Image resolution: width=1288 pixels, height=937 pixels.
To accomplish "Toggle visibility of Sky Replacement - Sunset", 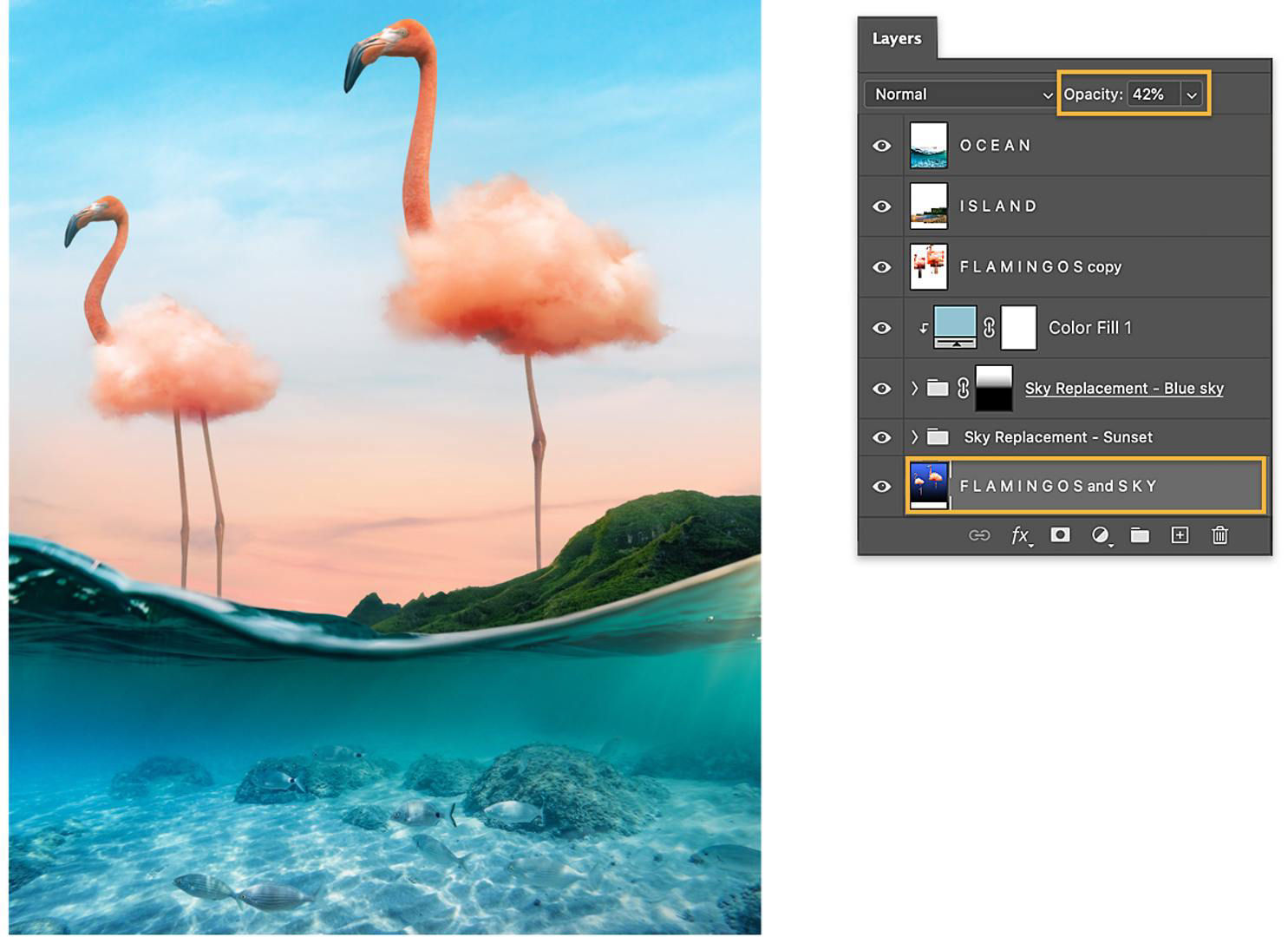I will click(x=882, y=436).
